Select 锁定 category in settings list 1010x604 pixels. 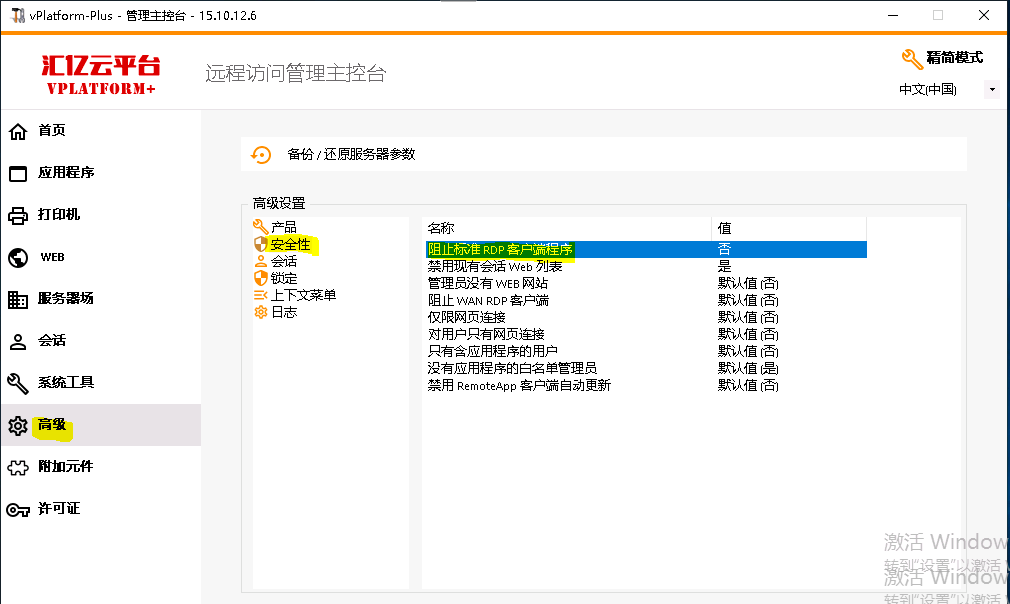click(283, 278)
